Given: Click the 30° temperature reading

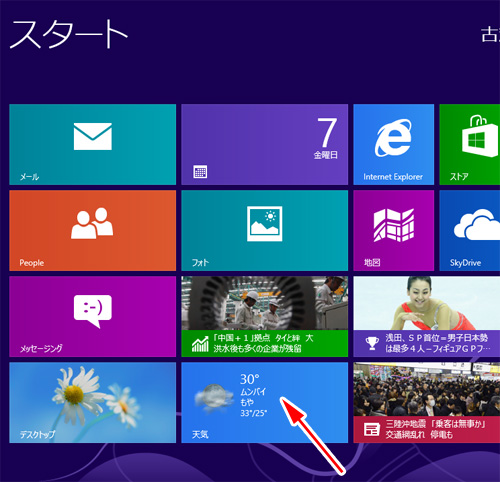Looking at the screenshot, I should point(249,379).
